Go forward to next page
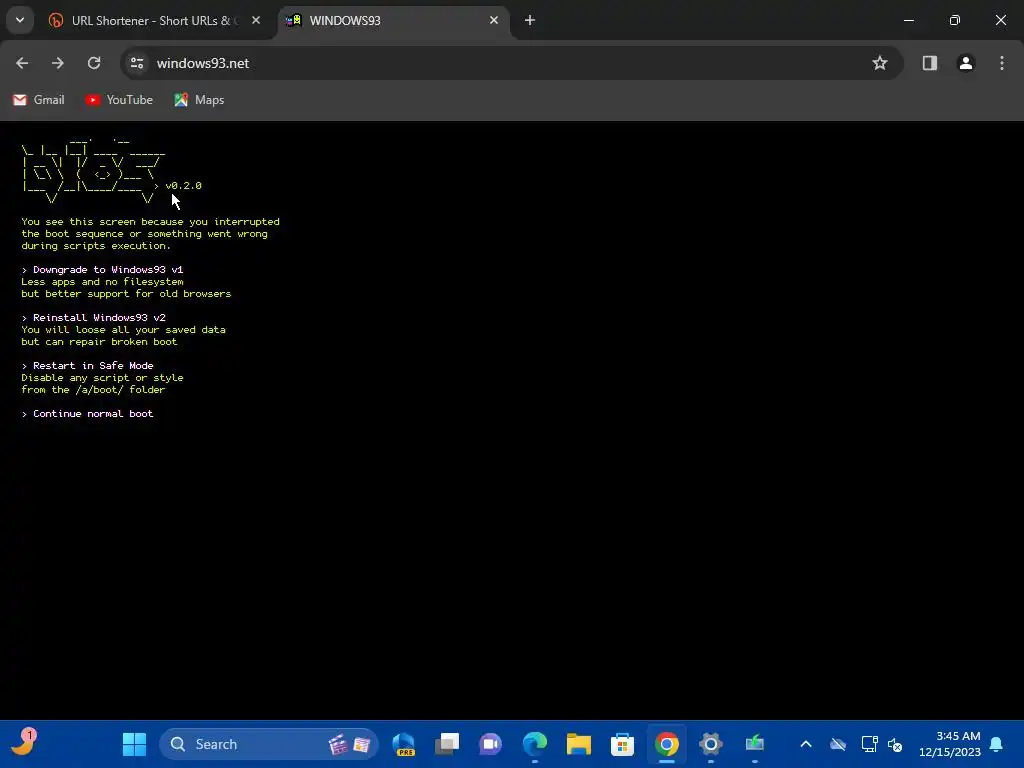The width and height of the screenshot is (1024, 768). coord(58,63)
